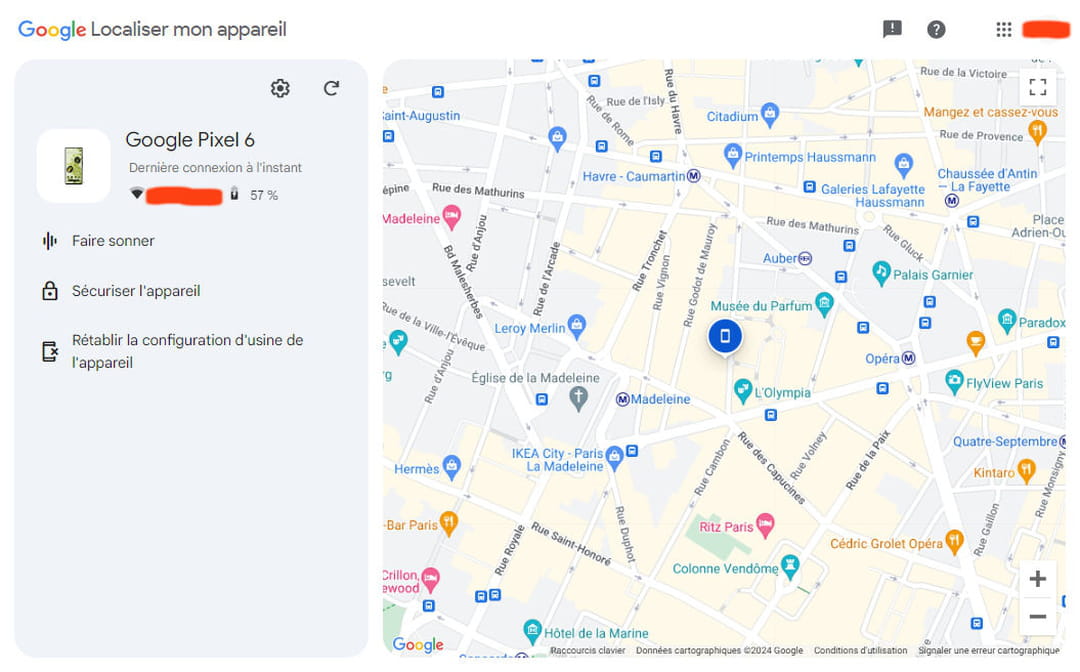The image size is (1080, 672).
Task: Click the Rue de Provence label
Action: [981, 135]
